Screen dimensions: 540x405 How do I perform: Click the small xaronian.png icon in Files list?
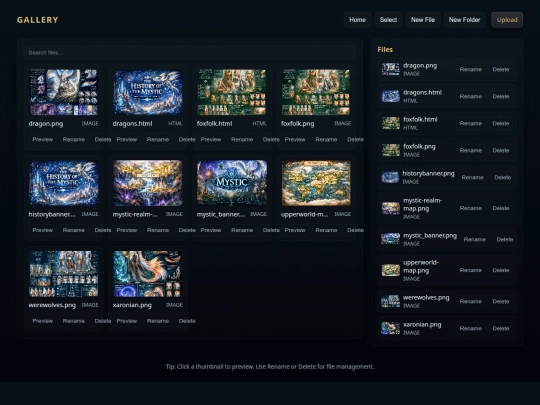pyautogui.click(x=391, y=328)
